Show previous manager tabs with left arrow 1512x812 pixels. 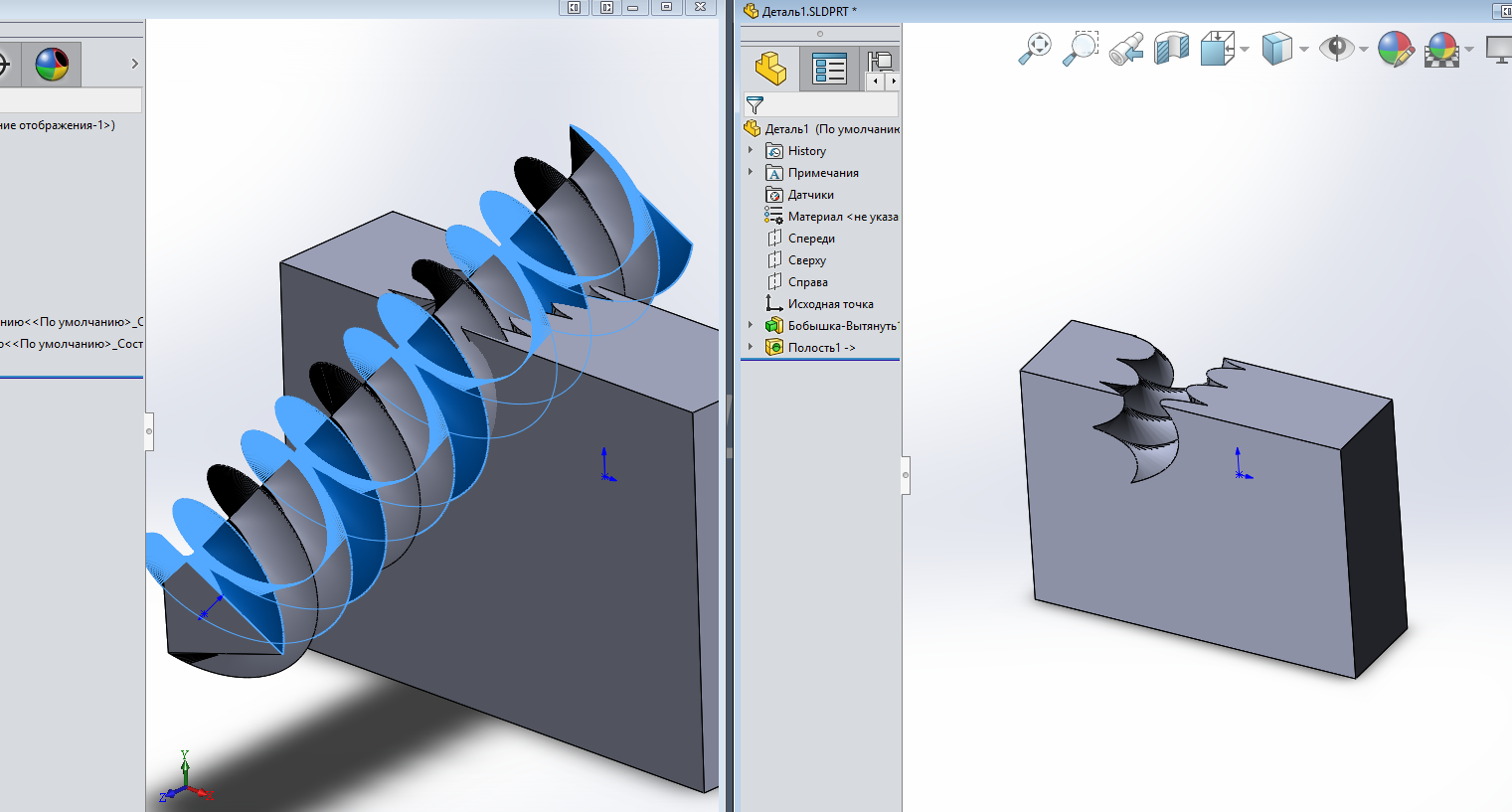[x=875, y=81]
